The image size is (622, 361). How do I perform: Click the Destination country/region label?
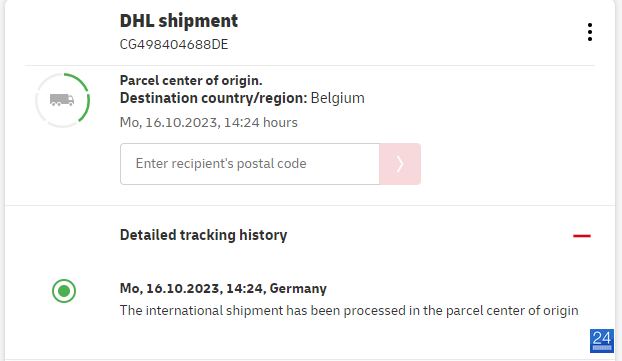click(213, 98)
